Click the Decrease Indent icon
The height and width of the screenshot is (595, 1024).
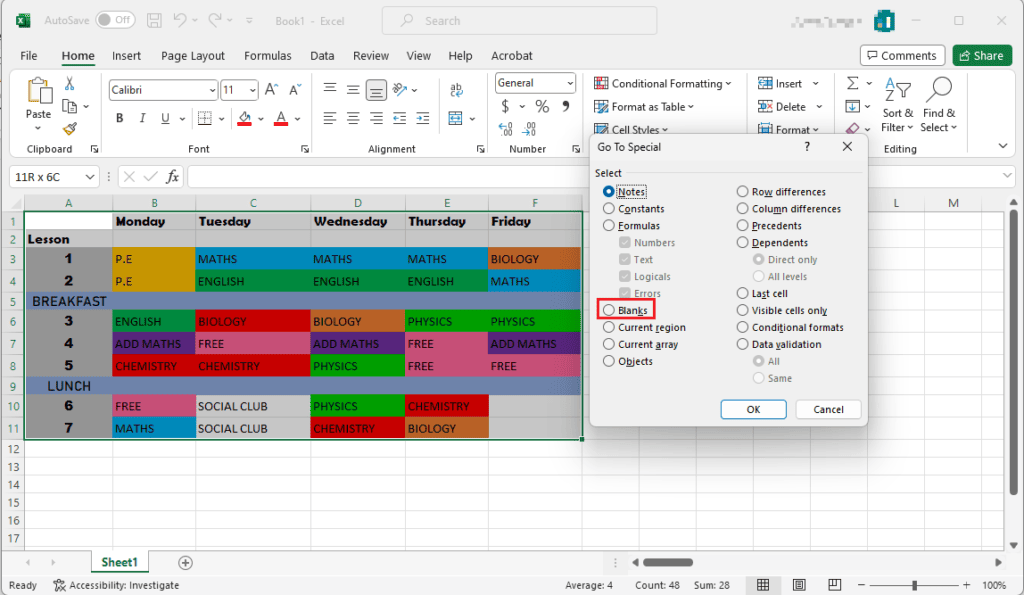pyautogui.click(x=400, y=118)
